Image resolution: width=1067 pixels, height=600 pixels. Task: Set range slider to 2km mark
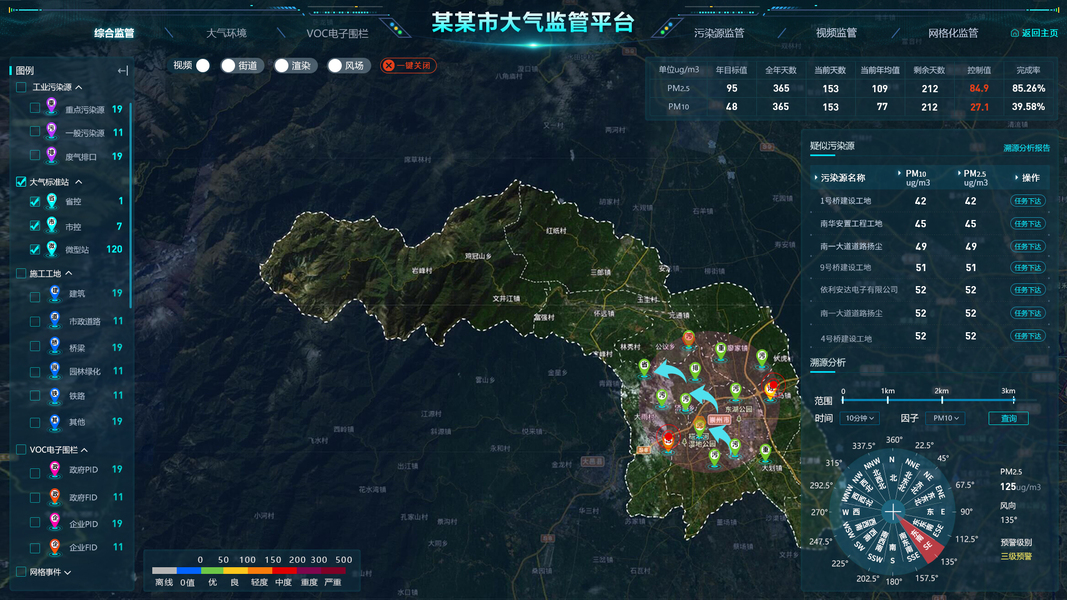[x=942, y=400]
